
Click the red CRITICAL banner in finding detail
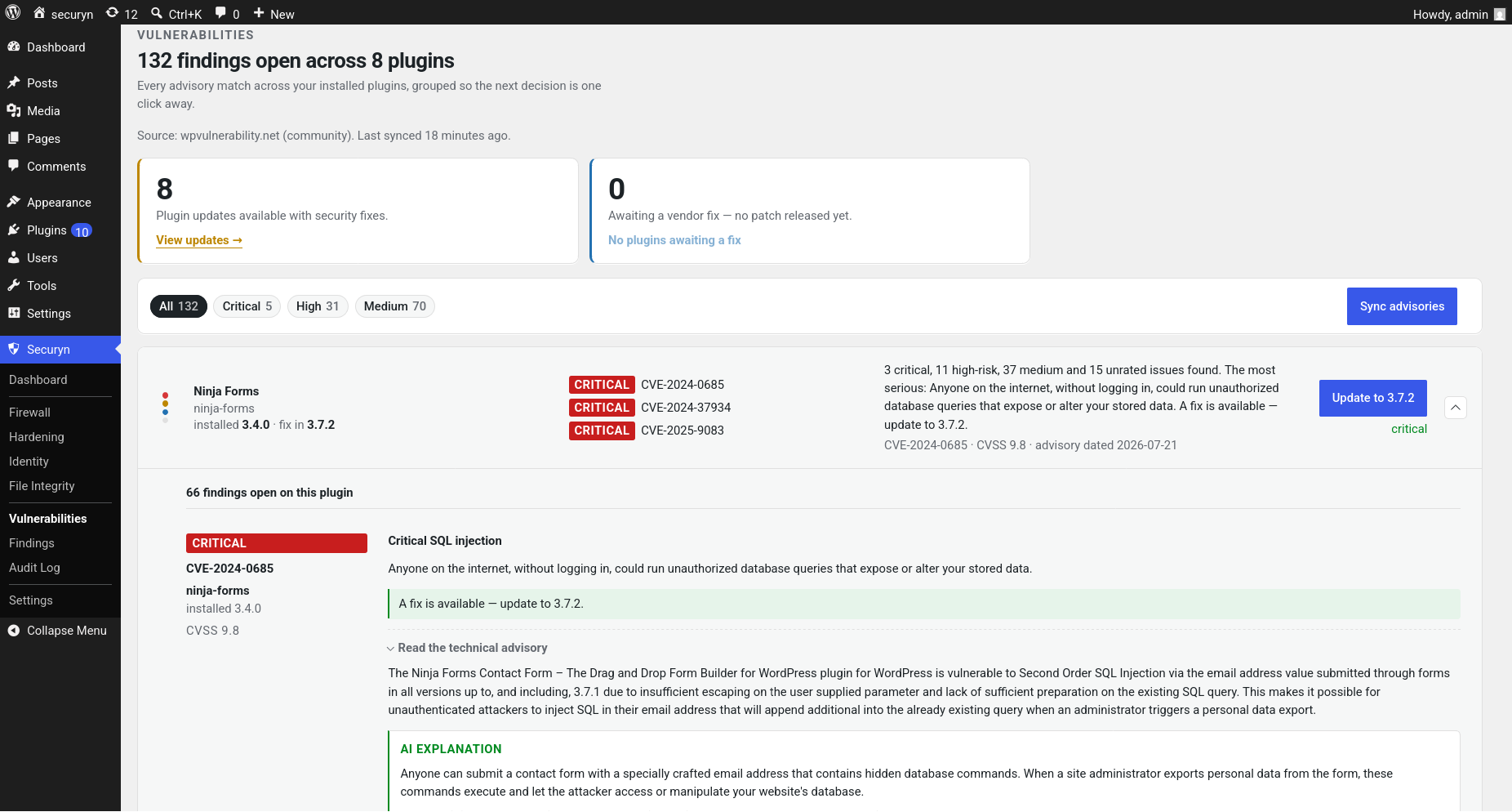[x=277, y=543]
